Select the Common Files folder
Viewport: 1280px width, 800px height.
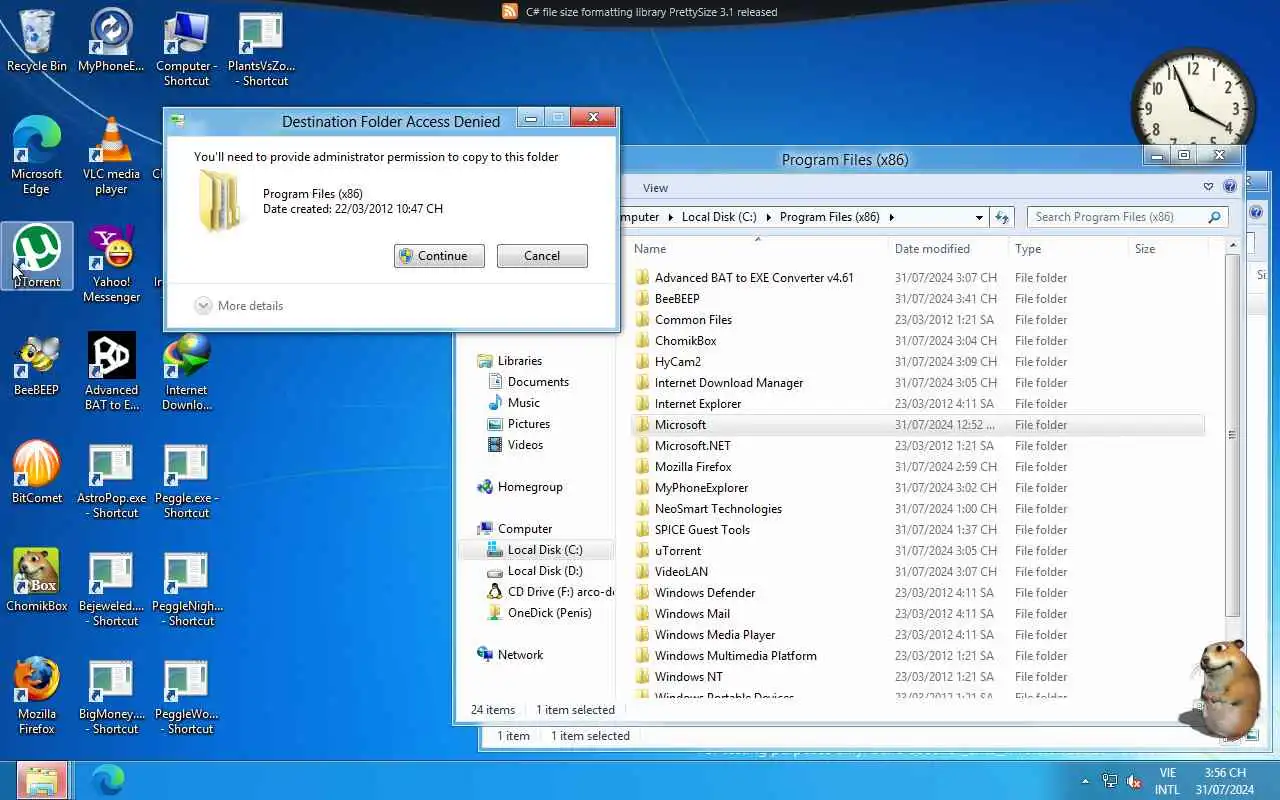pyautogui.click(x=693, y=320)
